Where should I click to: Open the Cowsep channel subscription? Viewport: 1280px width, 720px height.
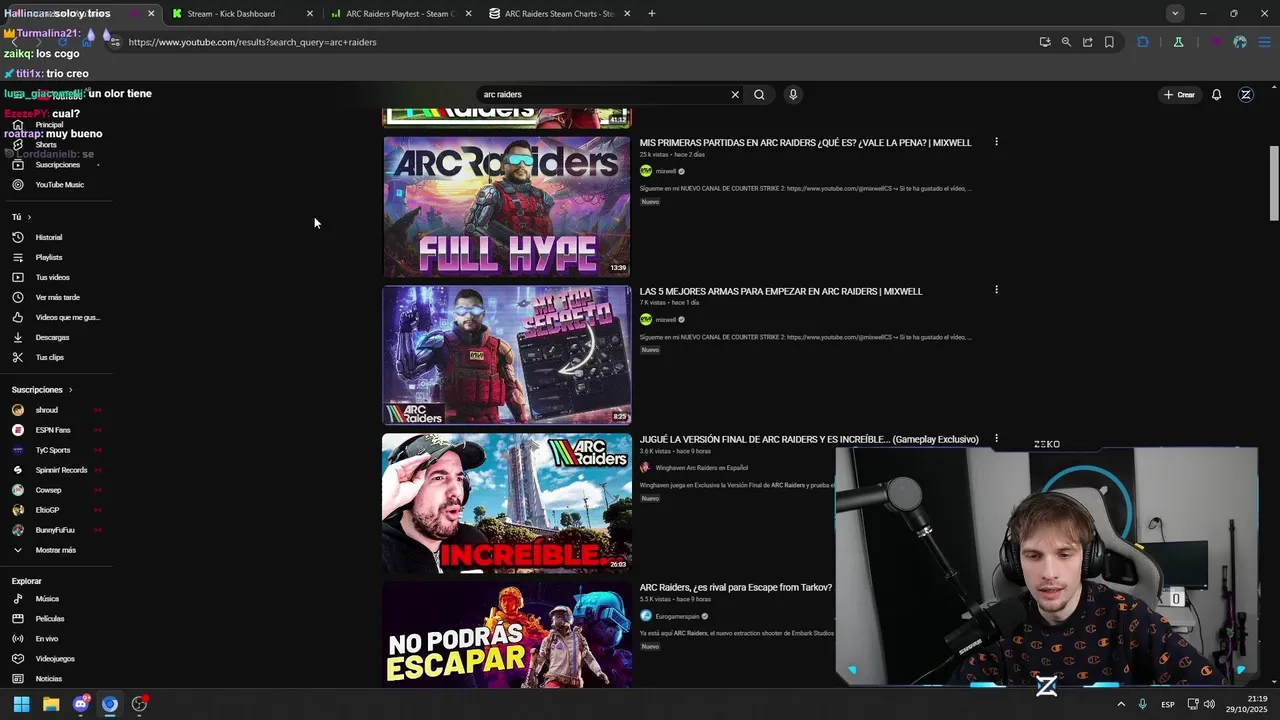tap(48, 490)
